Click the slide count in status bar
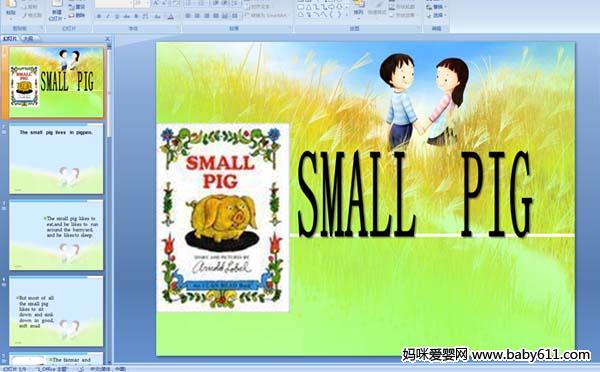Screen dimensions: 600x372 [15, 369]
